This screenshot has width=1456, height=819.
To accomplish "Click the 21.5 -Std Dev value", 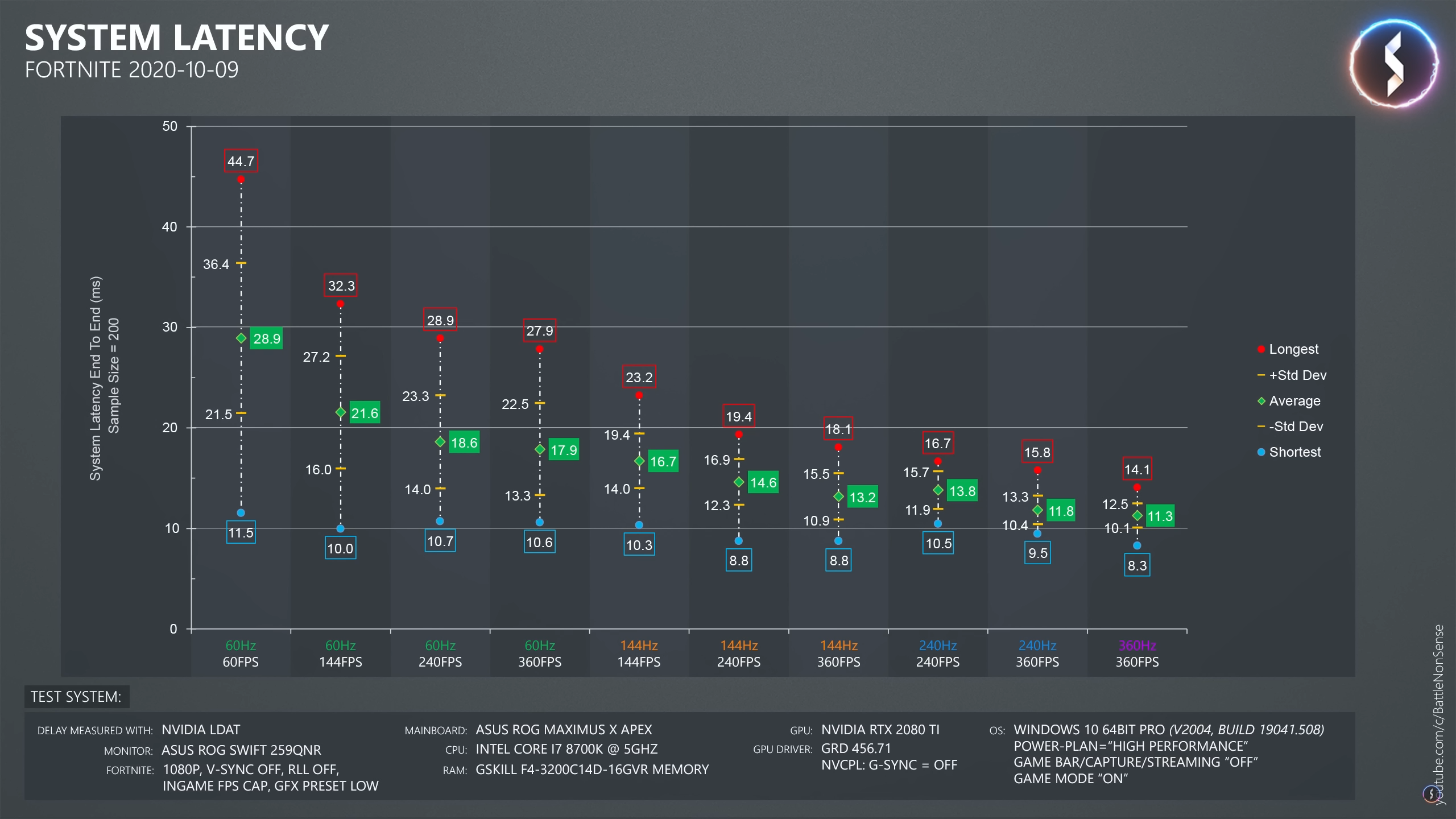I will point(219,415).
